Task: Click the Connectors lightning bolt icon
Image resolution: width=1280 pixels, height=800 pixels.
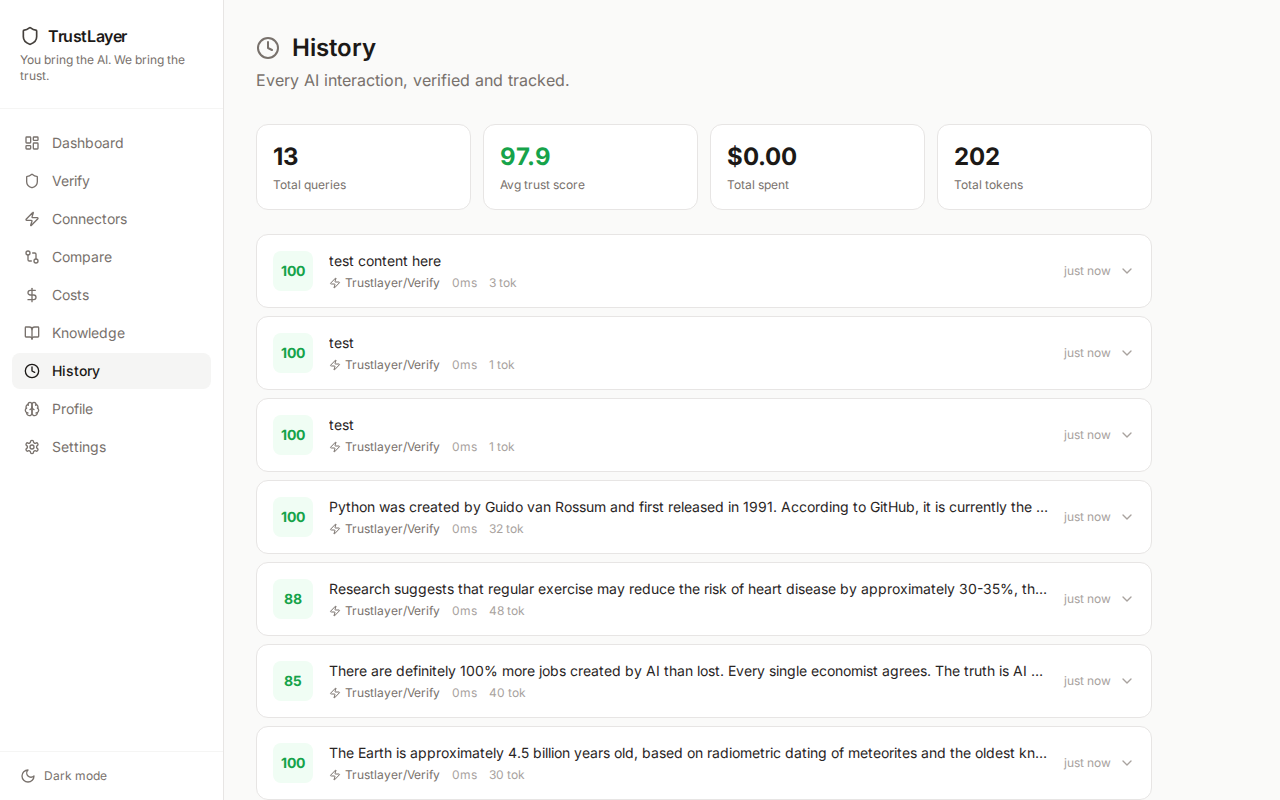Action: pos(30,219)
